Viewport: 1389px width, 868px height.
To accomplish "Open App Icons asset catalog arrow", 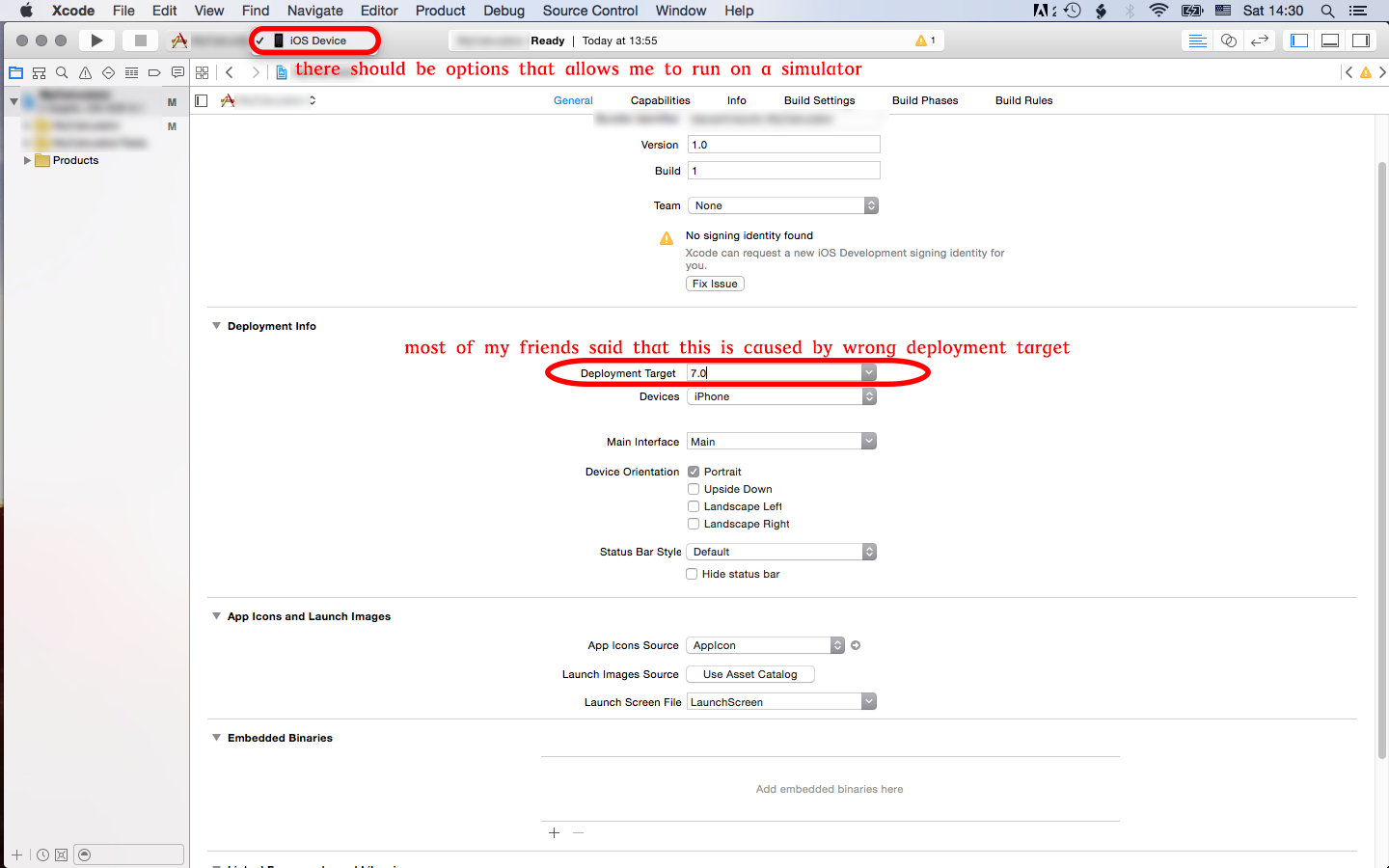I will [x=856, y=645].
